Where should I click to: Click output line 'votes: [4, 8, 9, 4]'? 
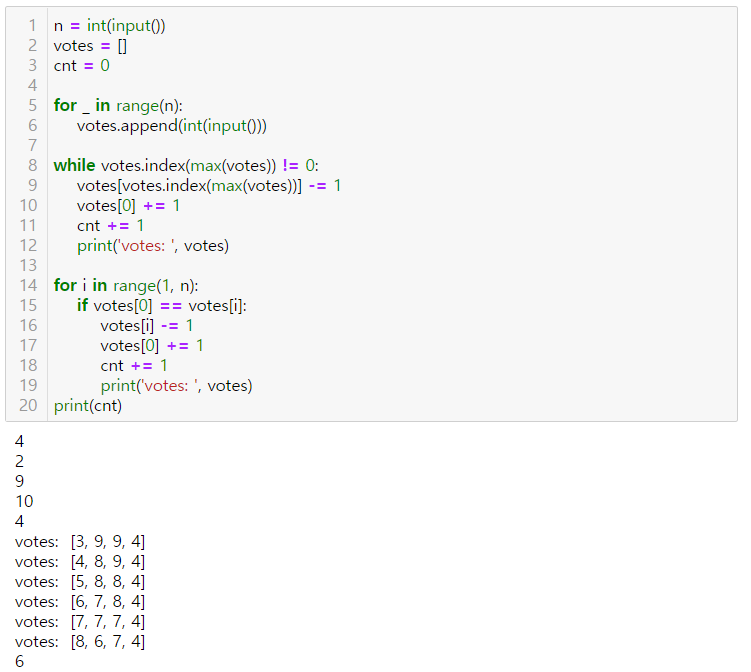pos(80,561)
